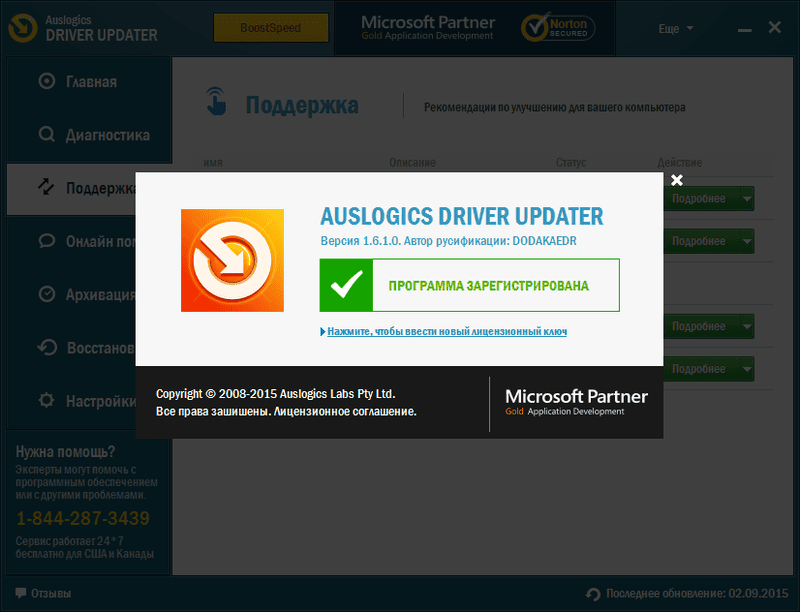Click the Поддержка page header hand icon
This screenshot has width=800, height=612.
coord(216,101)
